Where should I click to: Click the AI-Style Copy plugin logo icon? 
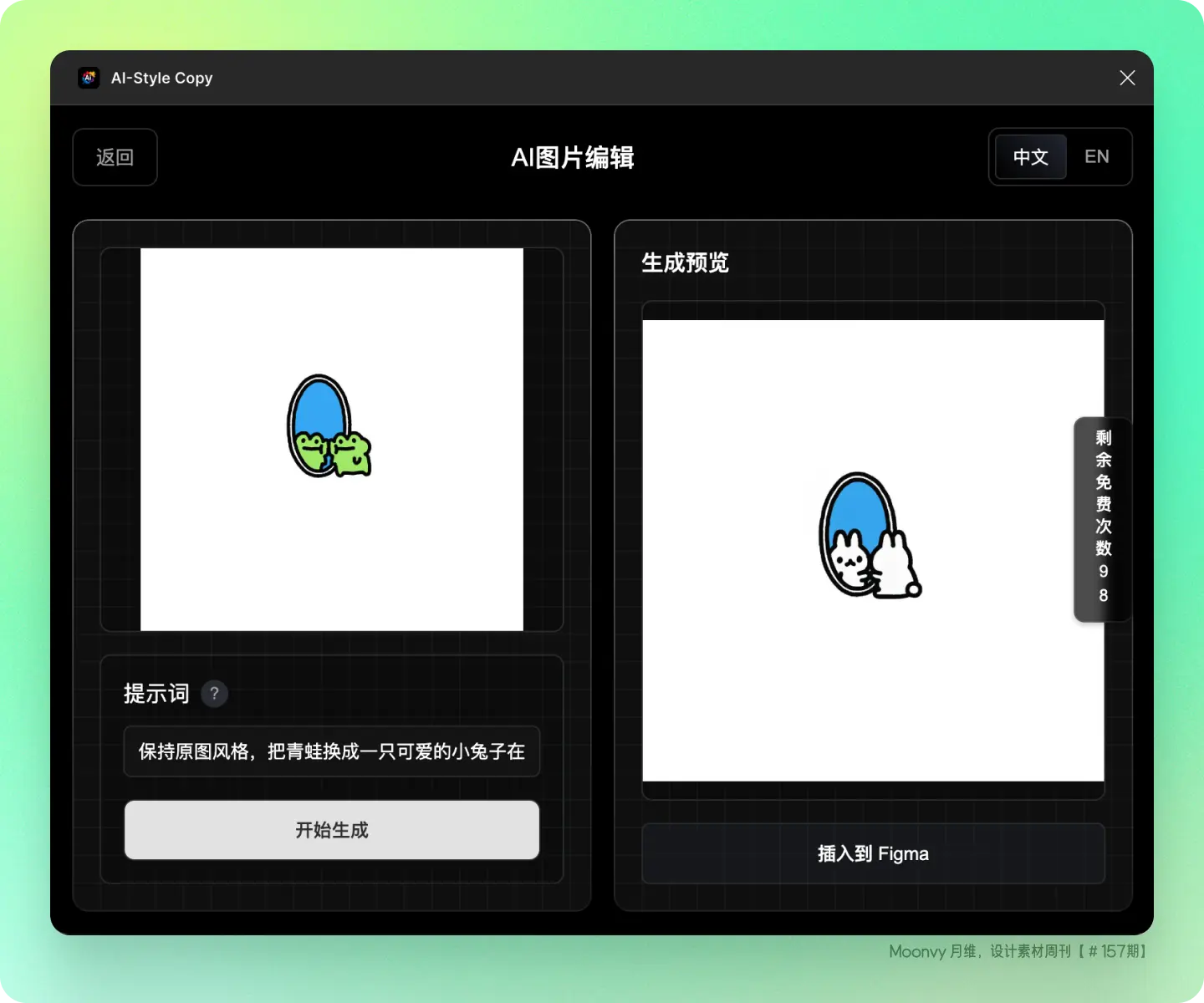pos(89,78)
